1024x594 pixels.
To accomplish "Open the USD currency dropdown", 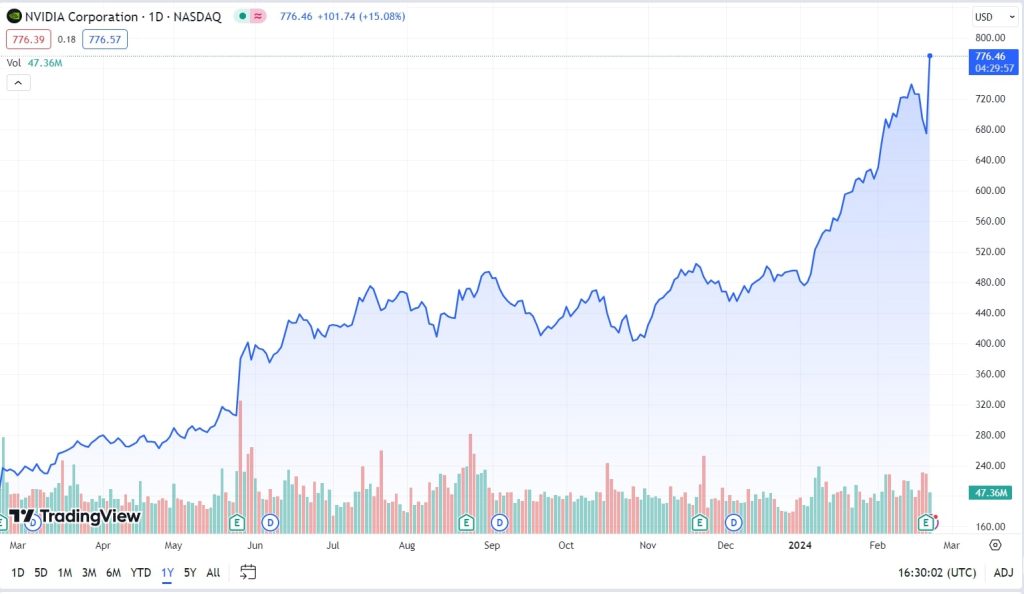I will pos(994,16).
